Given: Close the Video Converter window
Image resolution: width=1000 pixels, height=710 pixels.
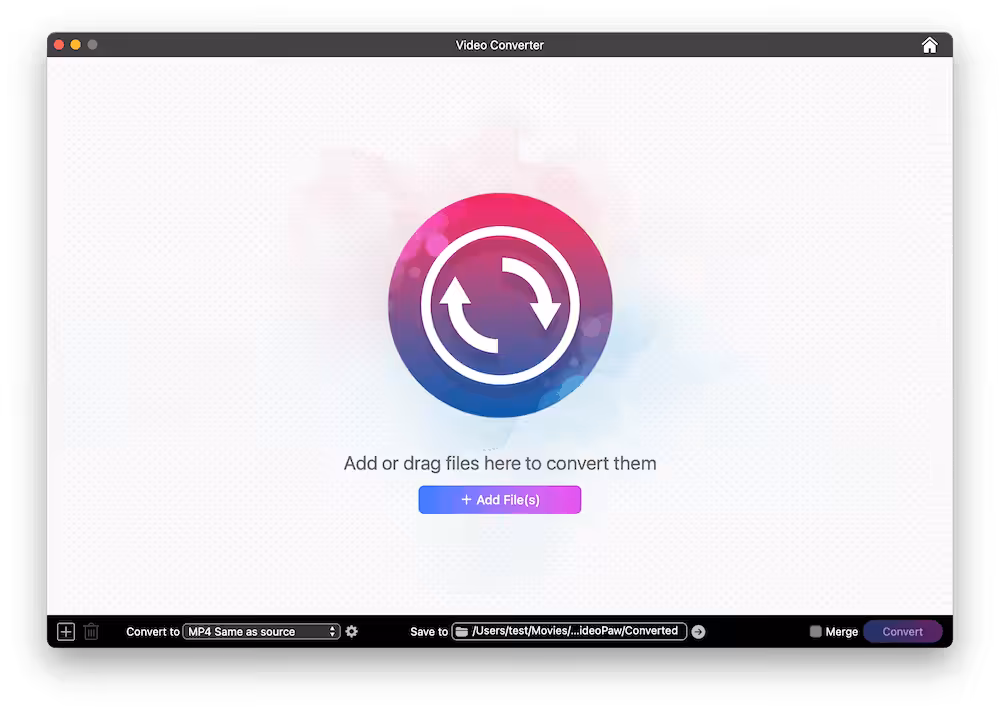Looking at the screenshot, I should tap(59, 45).
